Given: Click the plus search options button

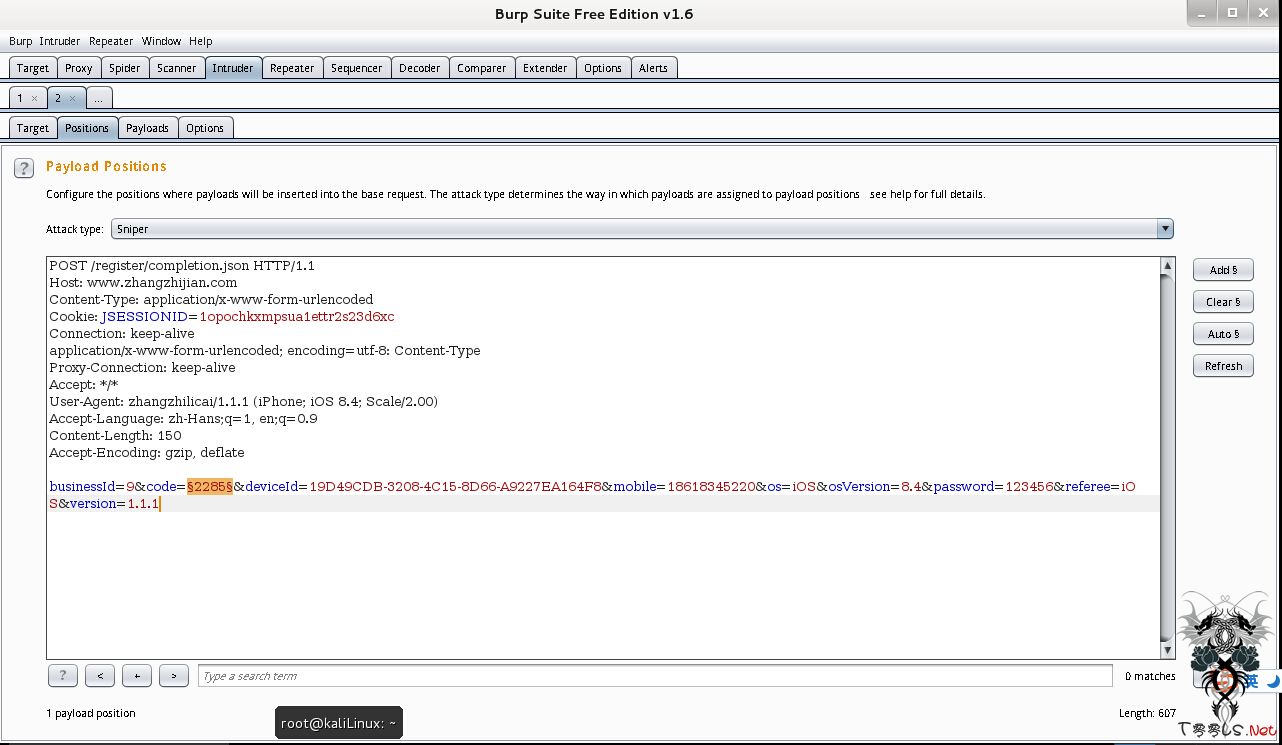Looking at the screenshot, I should (x=137, y=676).
